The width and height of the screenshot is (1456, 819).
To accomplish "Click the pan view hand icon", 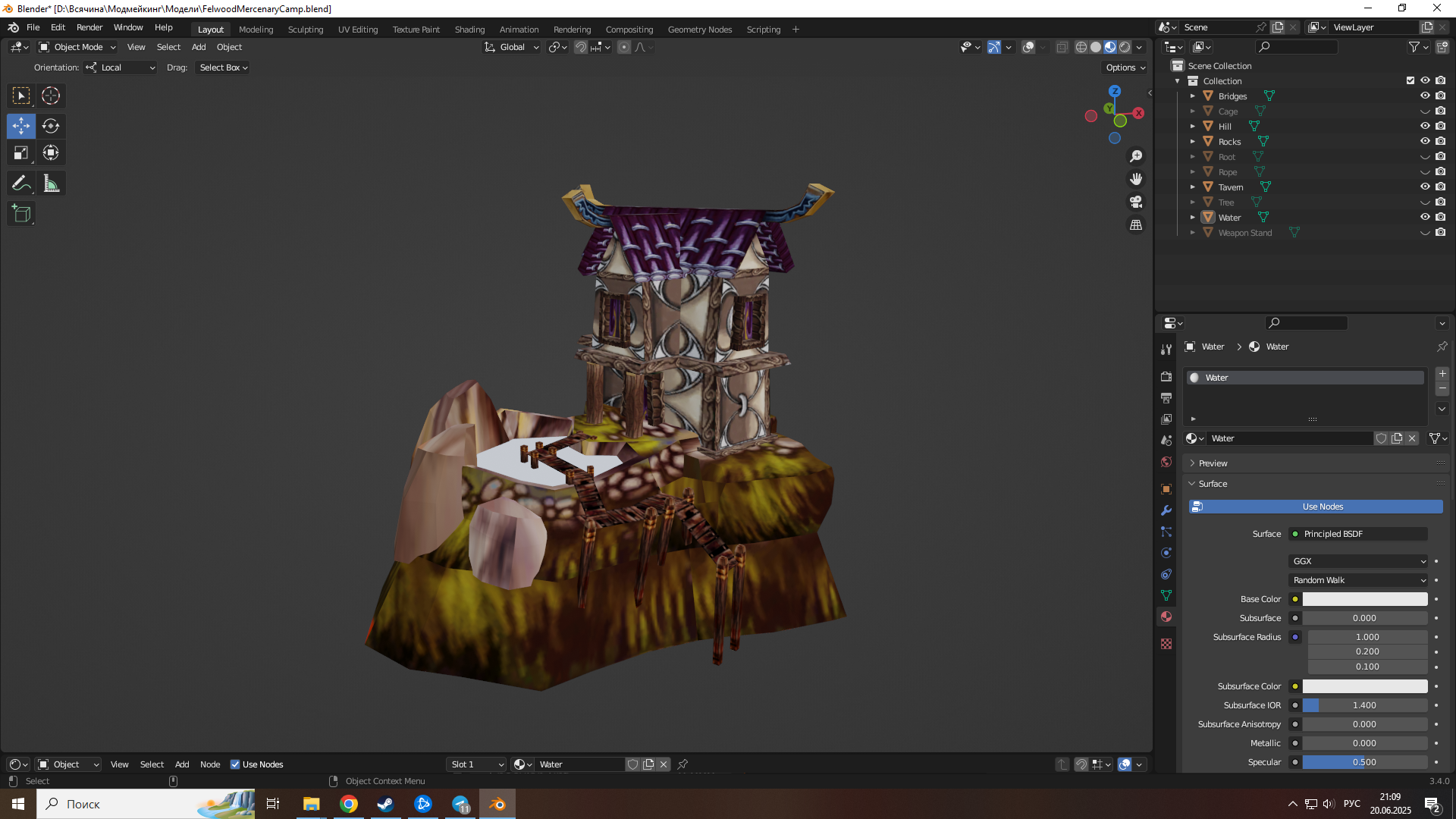I will coord(1136,179).
